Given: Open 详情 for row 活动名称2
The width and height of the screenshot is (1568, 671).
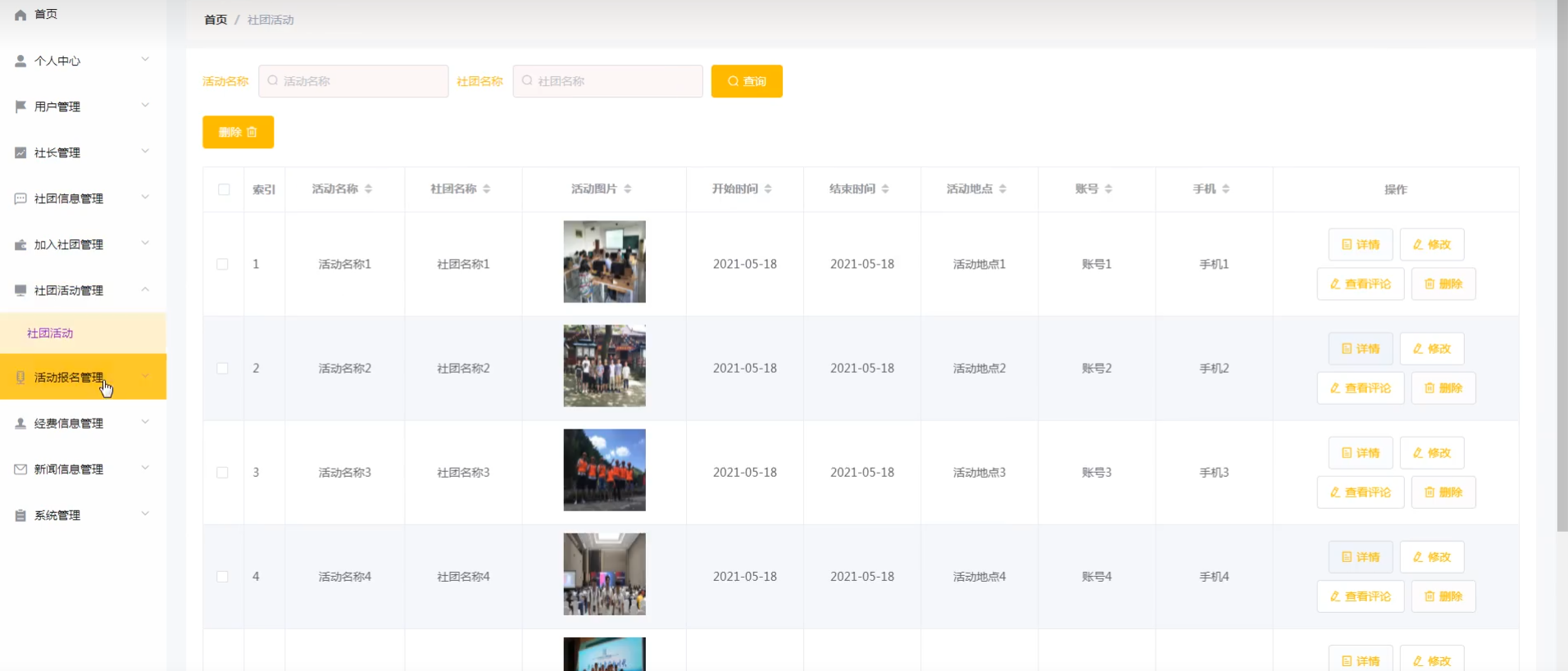Looking at the screenshot, I should click(1361, 348).
